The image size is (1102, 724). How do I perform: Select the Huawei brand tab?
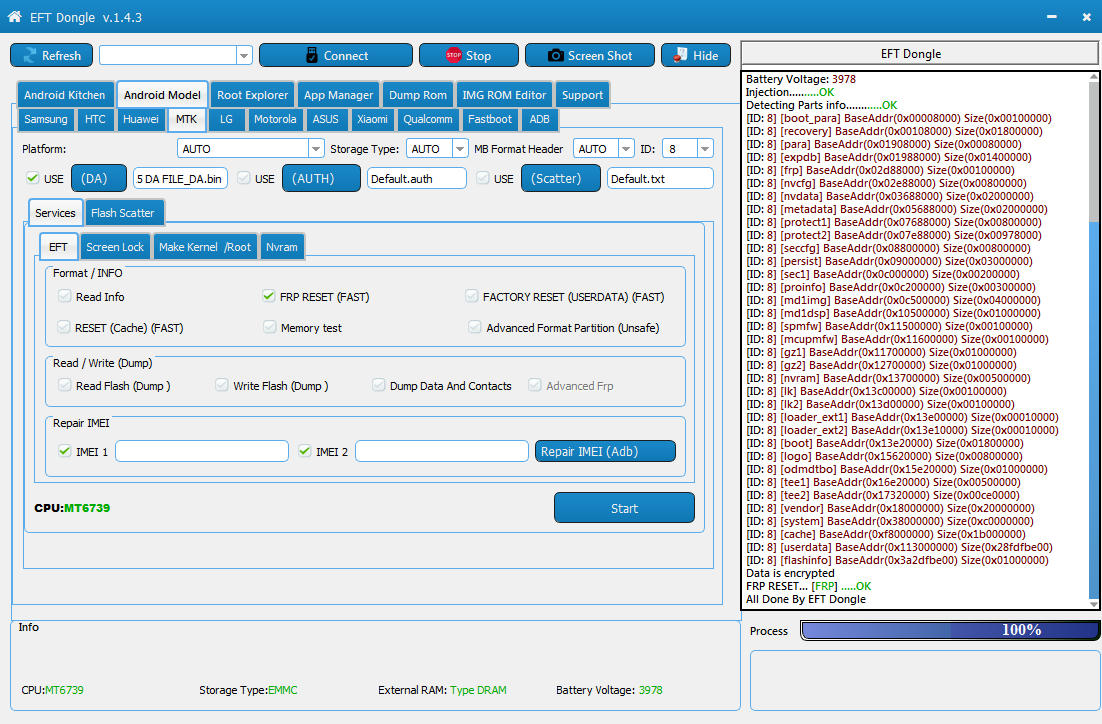[141, 119]
